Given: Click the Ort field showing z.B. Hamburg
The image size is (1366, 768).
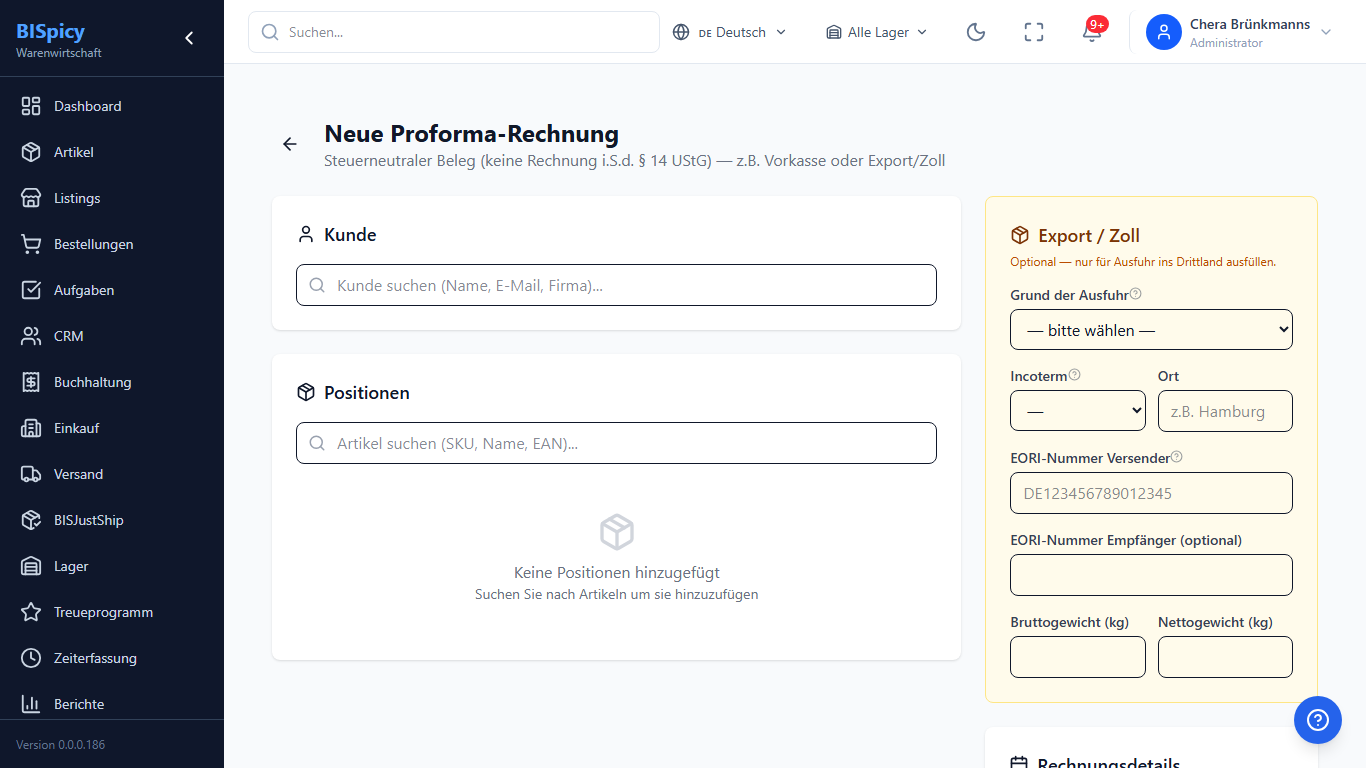Looking at the screenshot, I should [1225, 411].
